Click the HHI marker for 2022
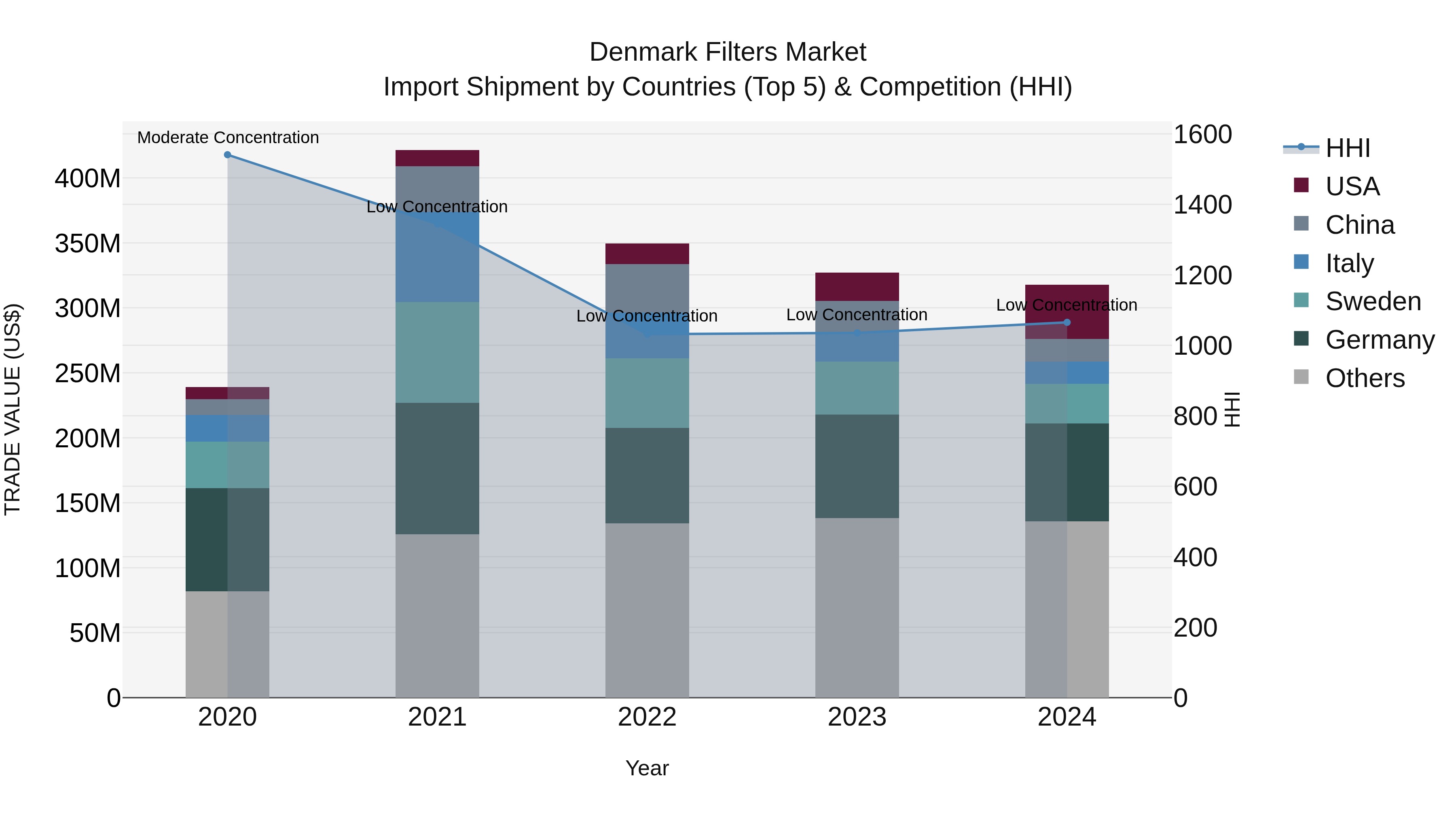Image resolution: width=1456 pixels, height=819 pixels. pyautogui.click(x=647, y=334)
